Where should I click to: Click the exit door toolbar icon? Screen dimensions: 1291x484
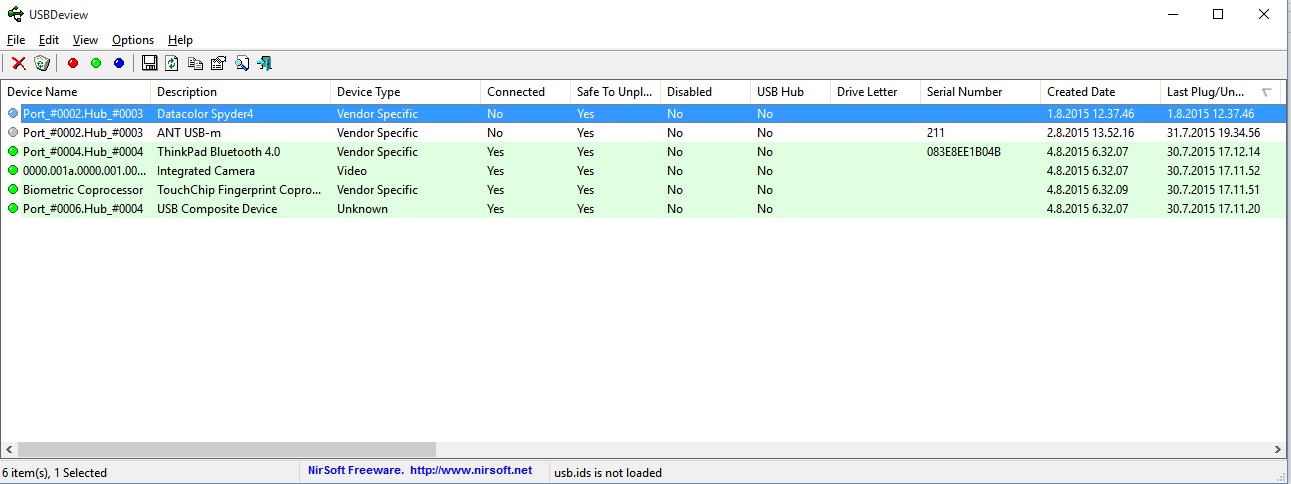pyautogui.click(x=264, y=63)
